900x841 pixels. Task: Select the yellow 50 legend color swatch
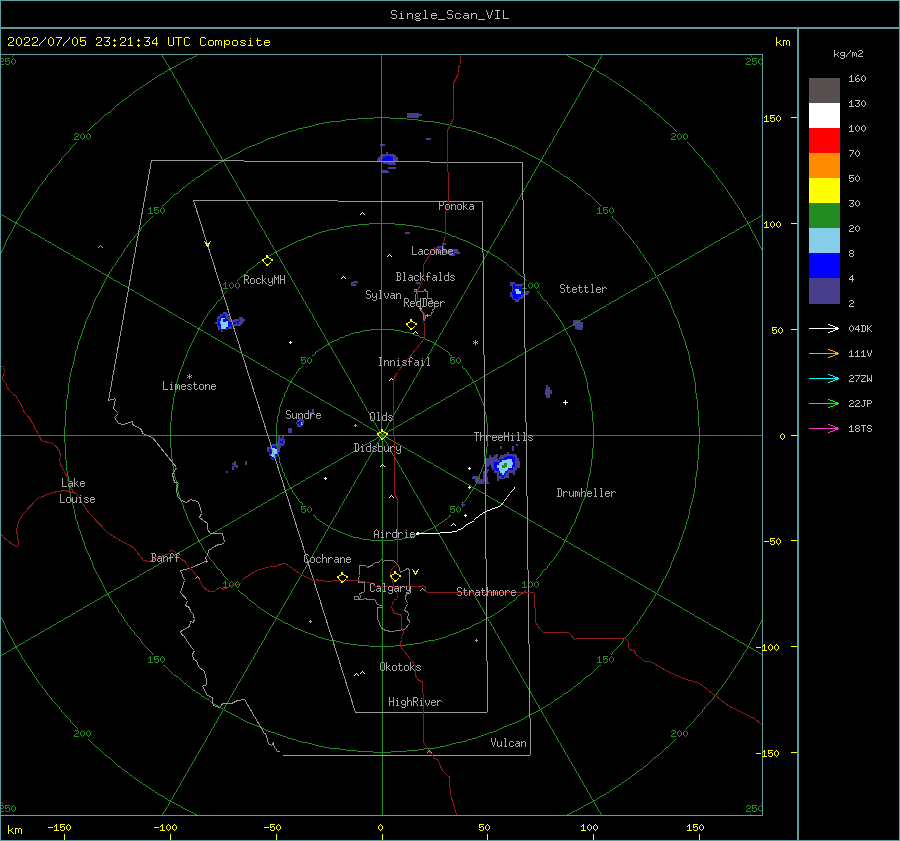[824, 191]
